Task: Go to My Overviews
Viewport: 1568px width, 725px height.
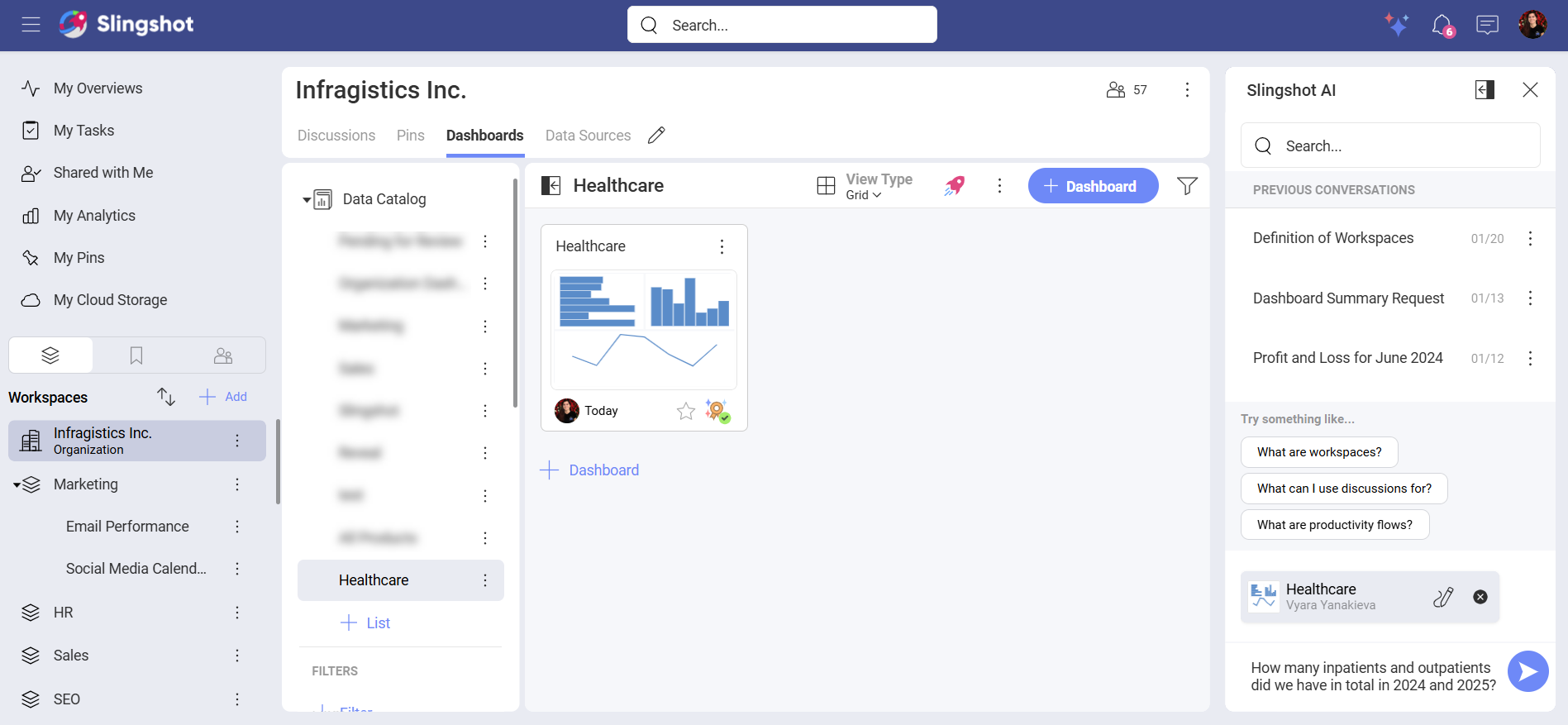Action: point(98,88)
